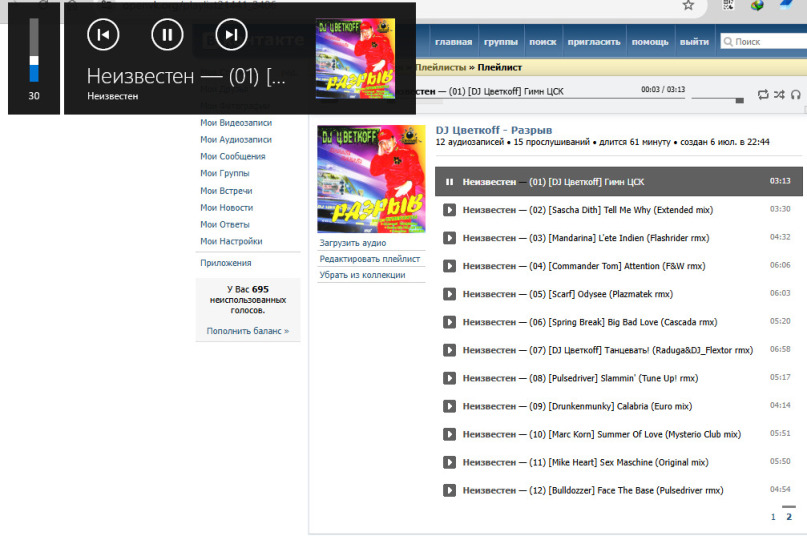Click Пополнить баланс link
807x536 pixels.
[x=248, y=331]
